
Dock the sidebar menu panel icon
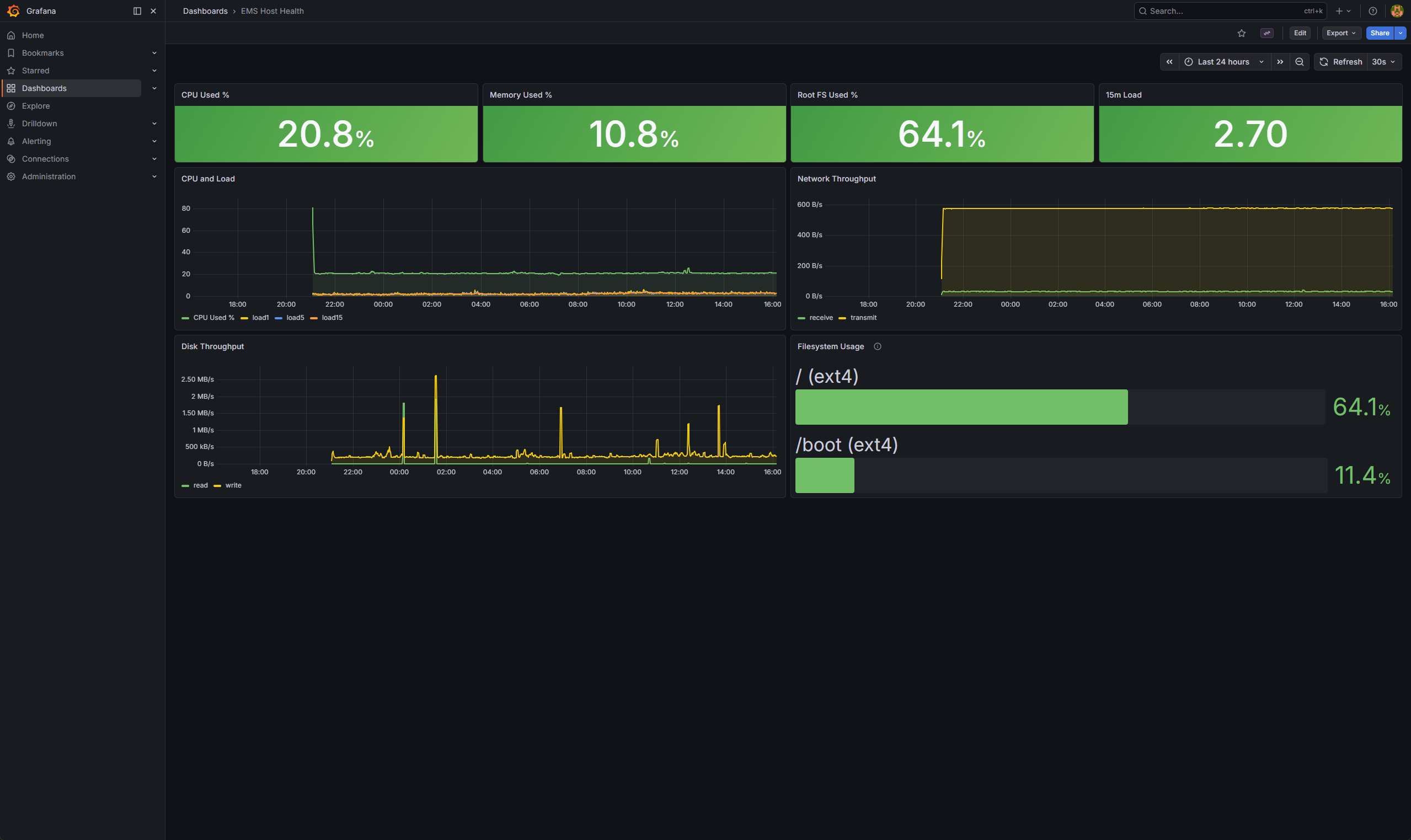pyautogui.click(x=137, y=10)
